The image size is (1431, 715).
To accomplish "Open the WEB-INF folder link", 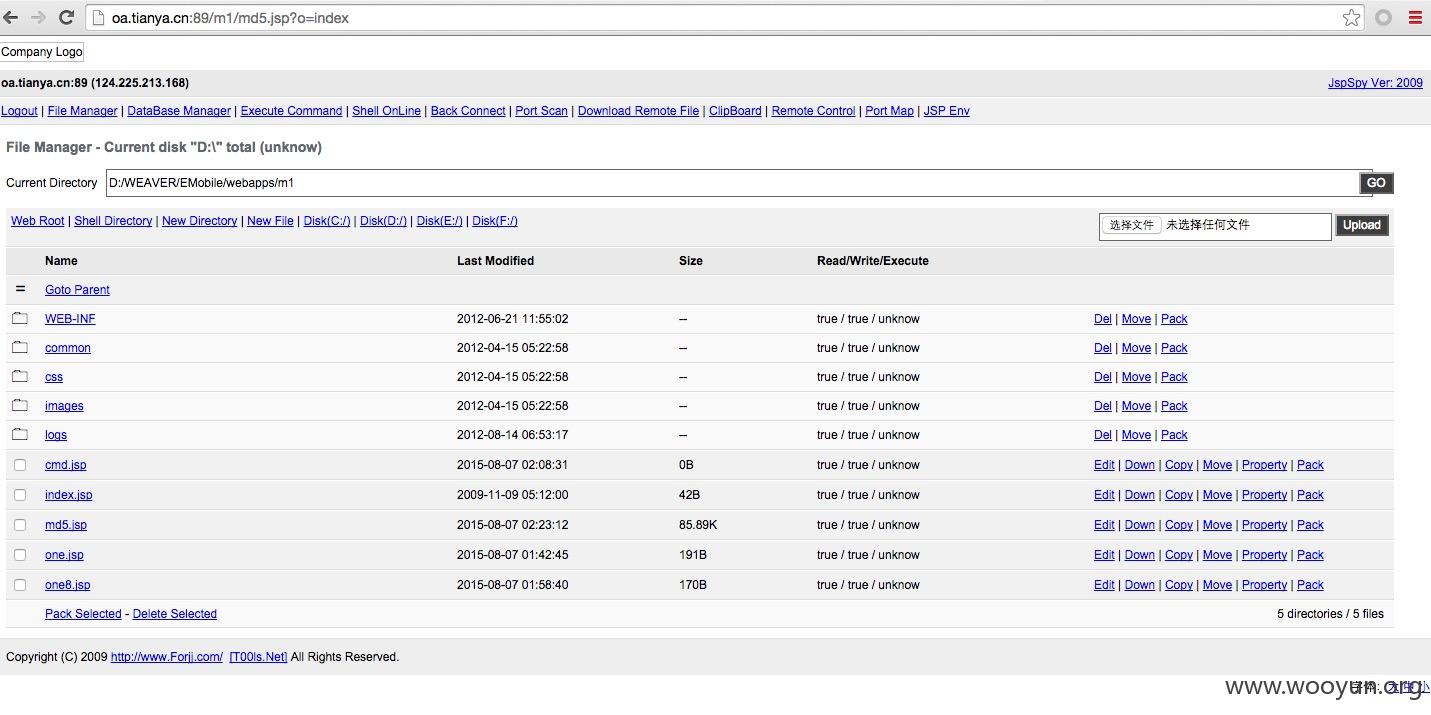I will tap(70, 319).
